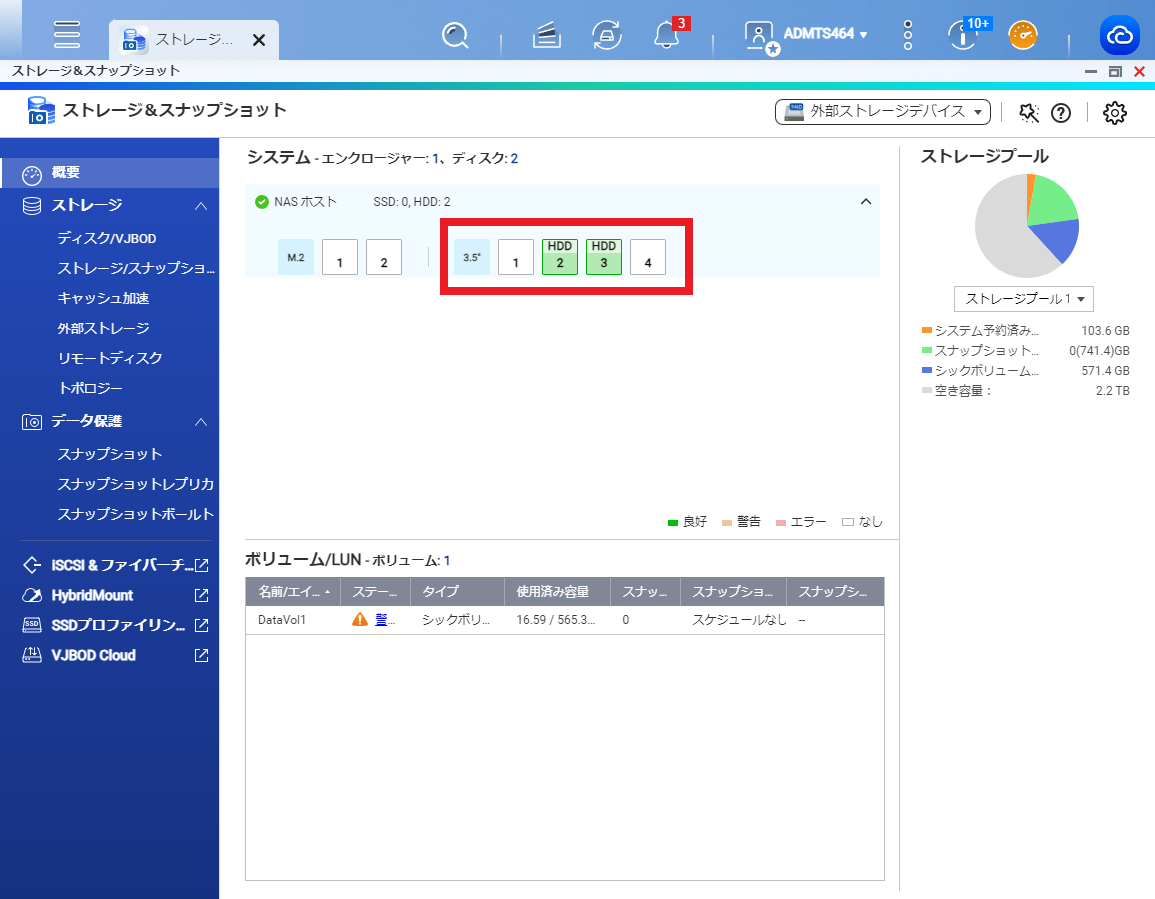The width and height of the screenshot is (1155, 899).
Task: Click blue シックボリューム legend swatch
Action: tap(927, 370)
